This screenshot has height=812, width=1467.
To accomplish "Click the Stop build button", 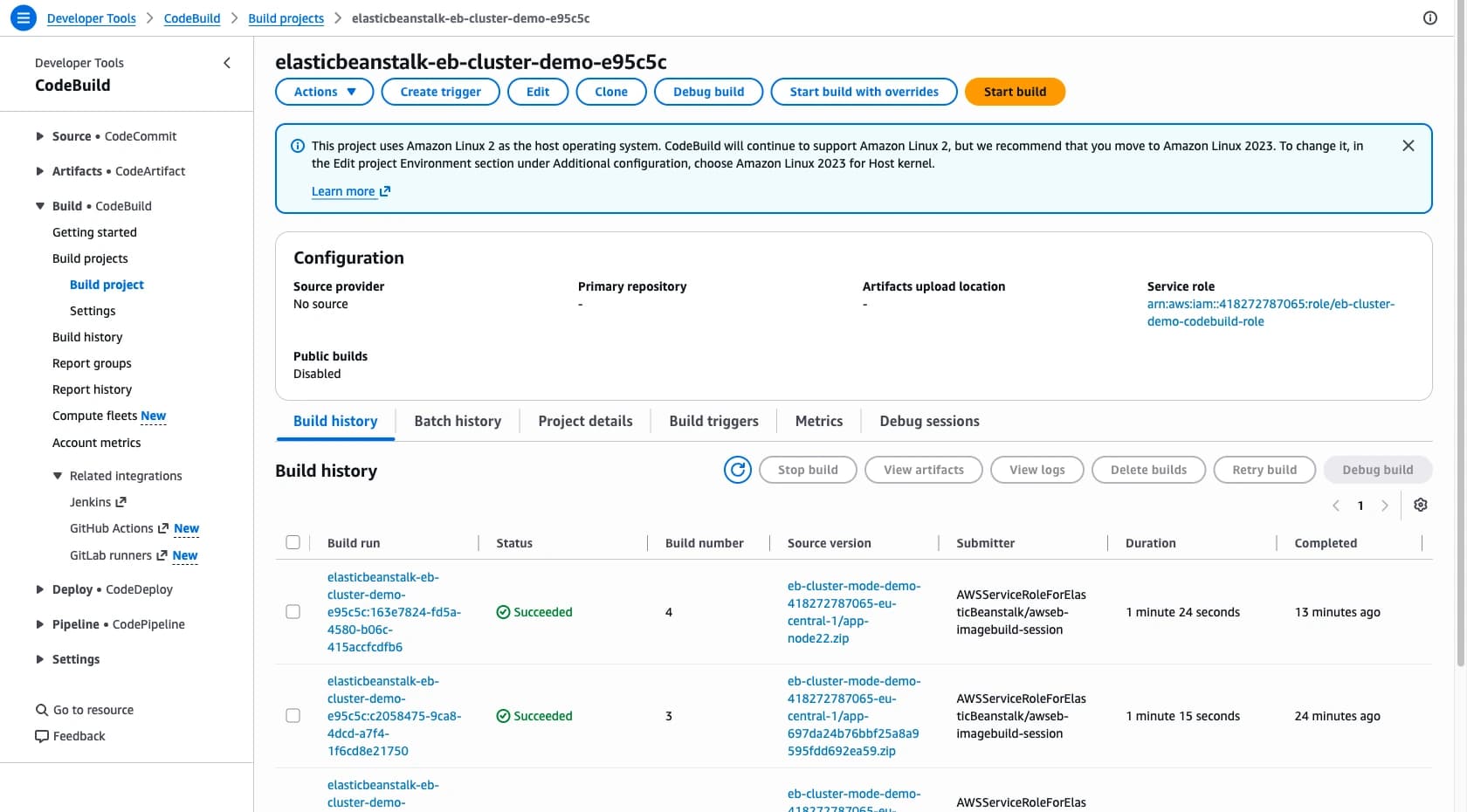I will pyautogui.click(x=808, y=470).
